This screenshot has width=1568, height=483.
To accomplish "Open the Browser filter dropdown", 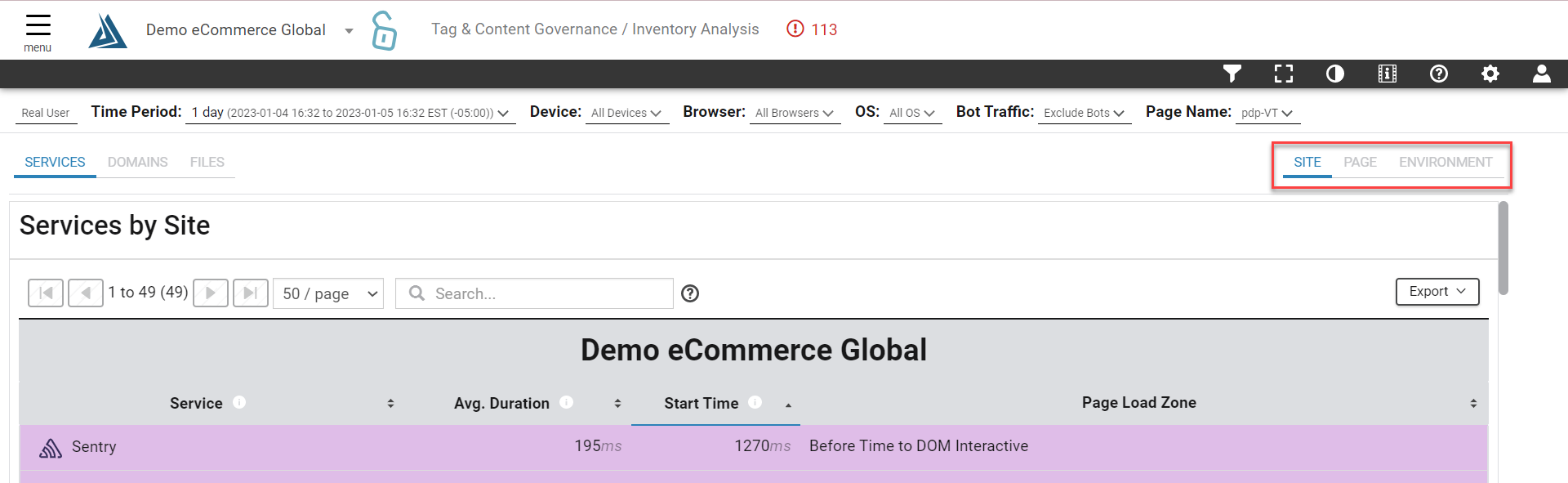I will pyautogui.click(x=795, y=113).
